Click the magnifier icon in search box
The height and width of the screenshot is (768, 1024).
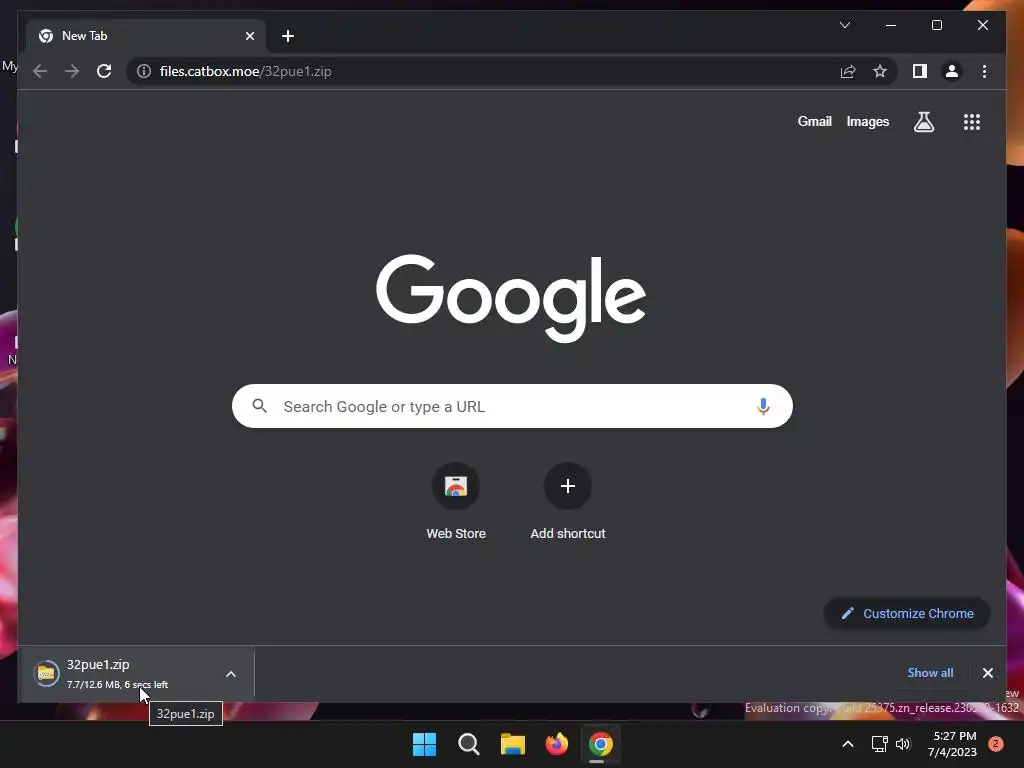259,406
